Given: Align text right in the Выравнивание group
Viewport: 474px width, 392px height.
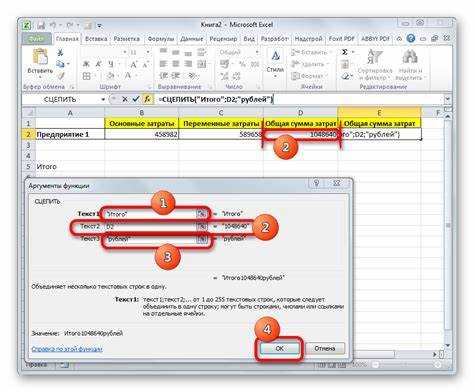Looking at the screenshot, I should pyautogui.click(x=188, y=64).
